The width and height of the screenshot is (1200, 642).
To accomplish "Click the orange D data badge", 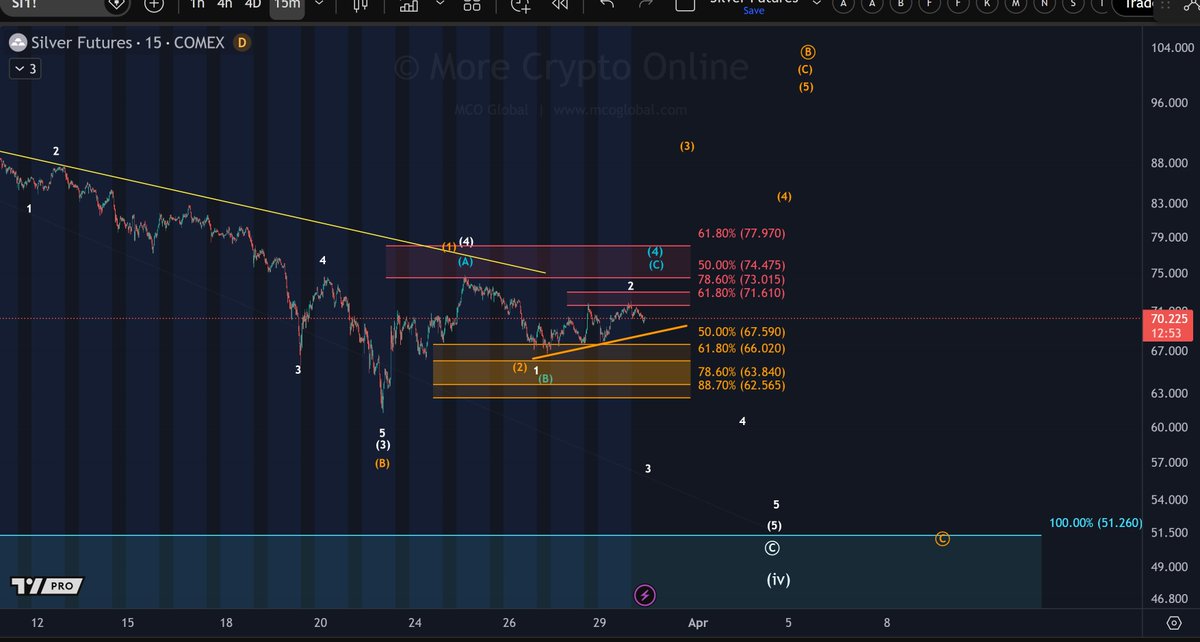I will [242, 43].
